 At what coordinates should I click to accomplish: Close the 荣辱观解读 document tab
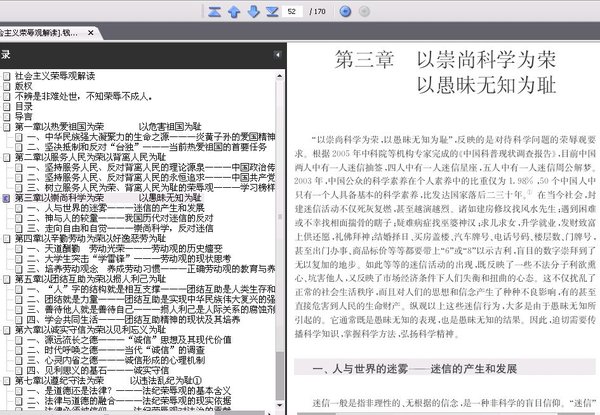pyautogui.click(x=91, y=33)
